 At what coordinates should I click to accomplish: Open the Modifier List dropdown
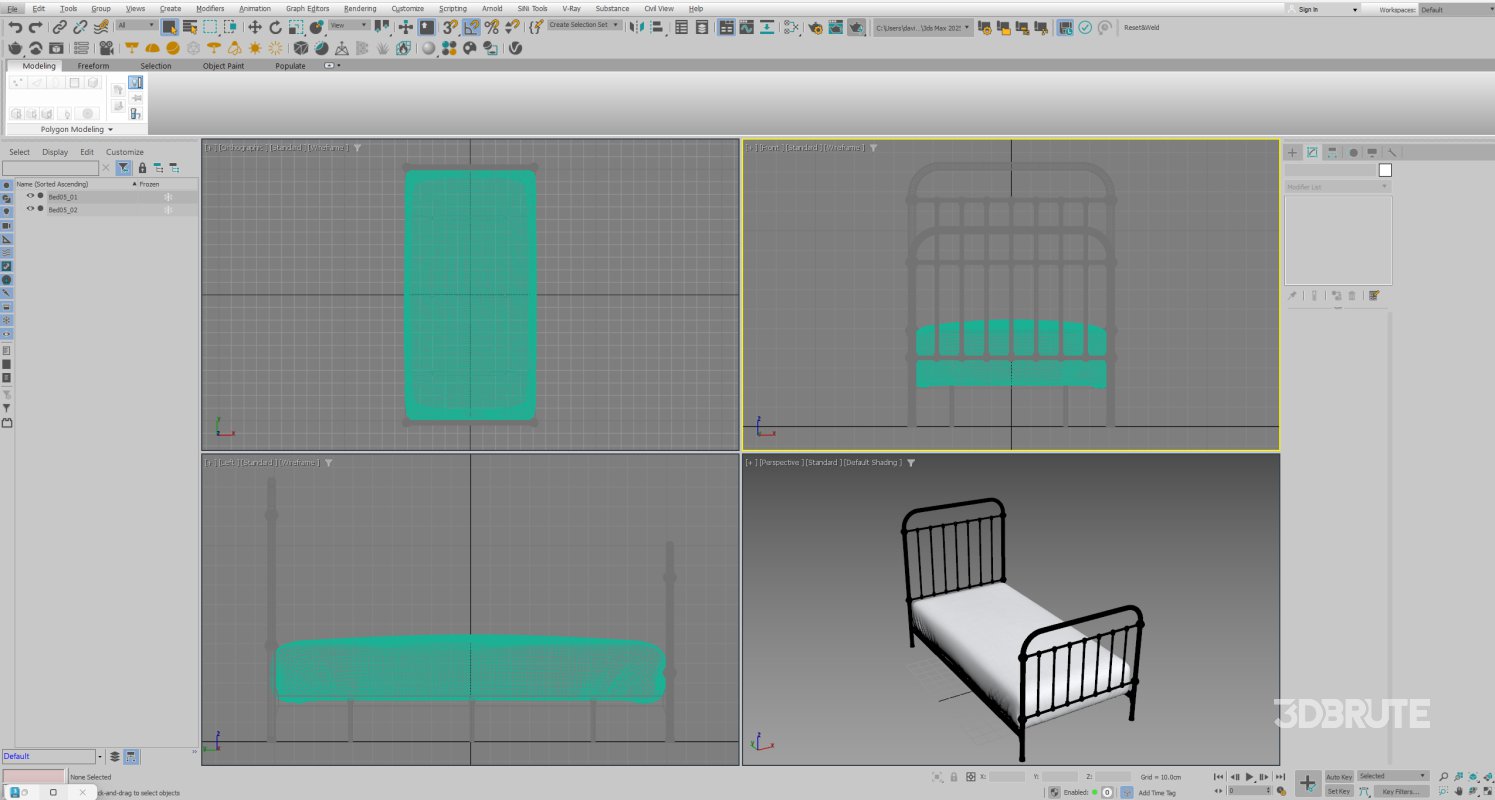click(1337, 186)
